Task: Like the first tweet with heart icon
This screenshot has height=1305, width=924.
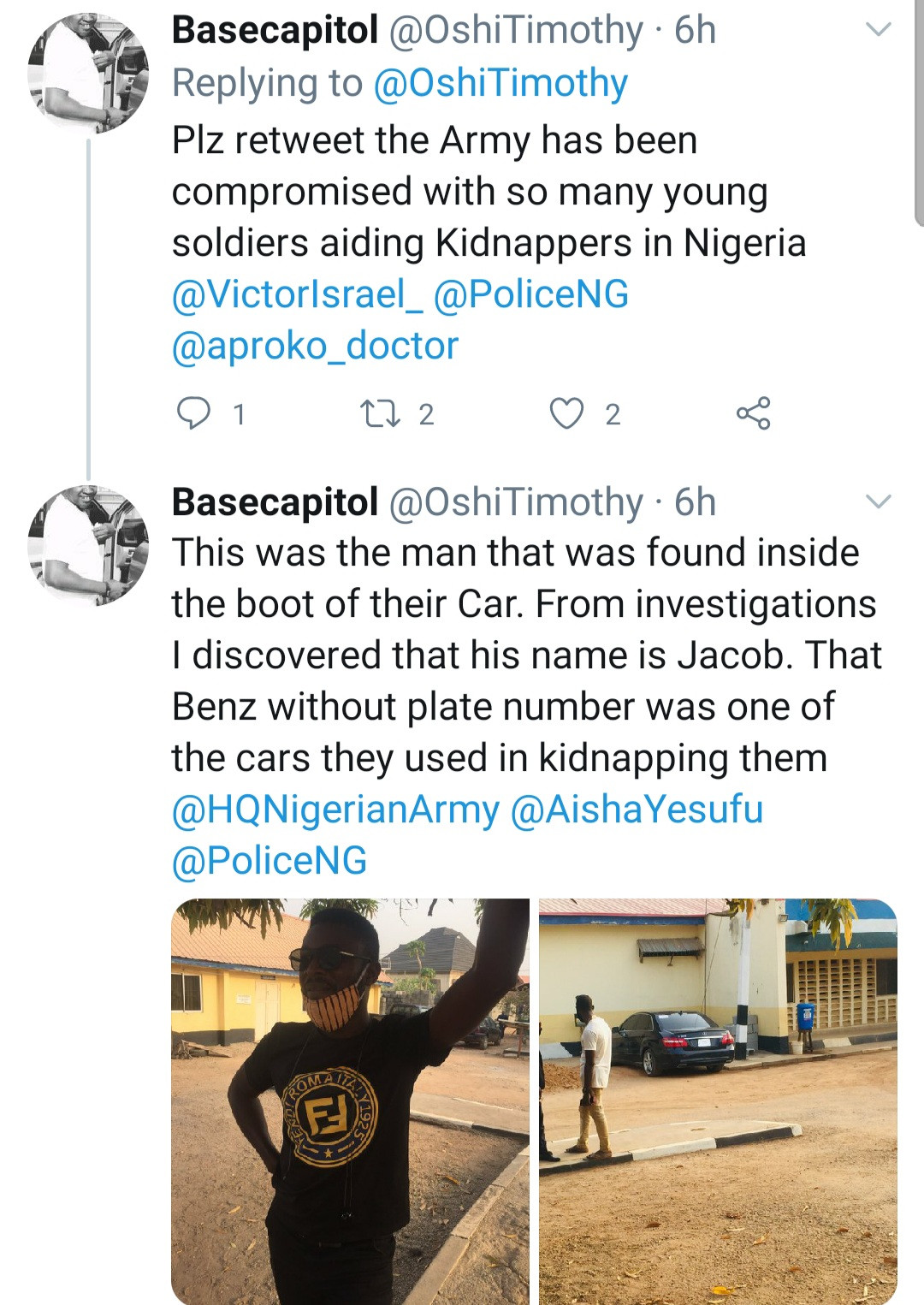Action: click(x=566, y=413)
